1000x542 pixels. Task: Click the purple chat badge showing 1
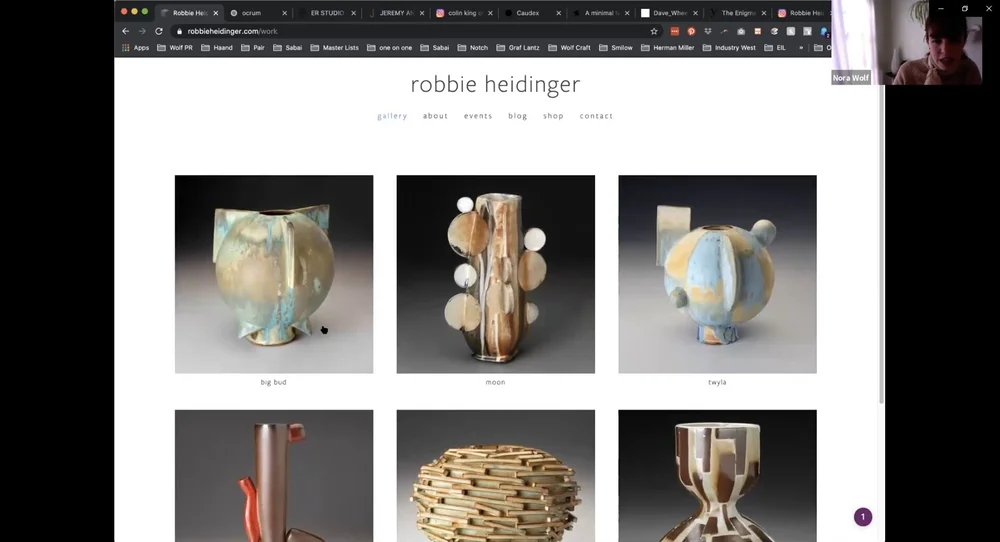coord(863,517)
